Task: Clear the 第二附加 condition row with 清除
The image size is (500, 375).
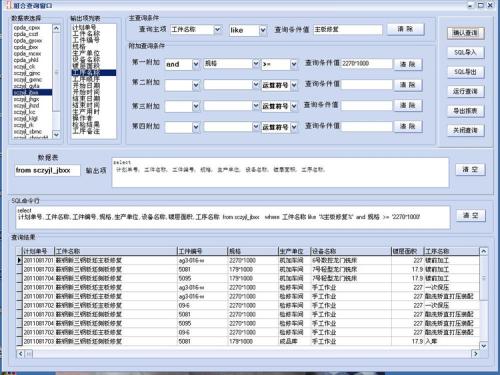Action: click(408, 85)
